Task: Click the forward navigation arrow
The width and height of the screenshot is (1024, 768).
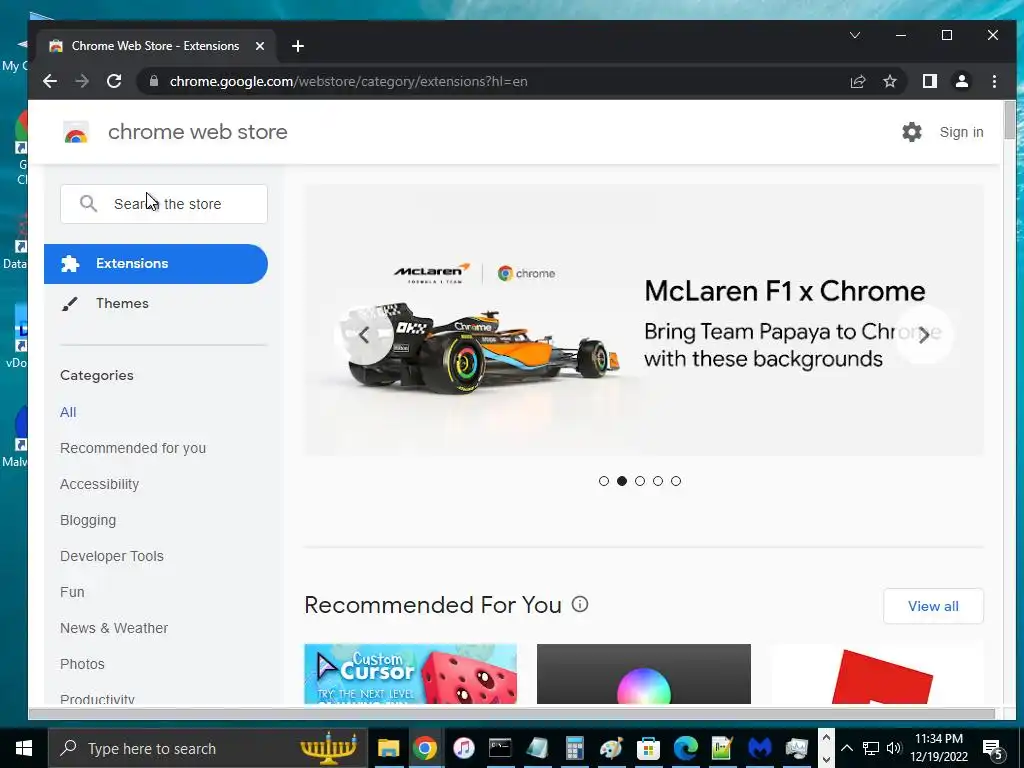Action: tap(82, 81)
